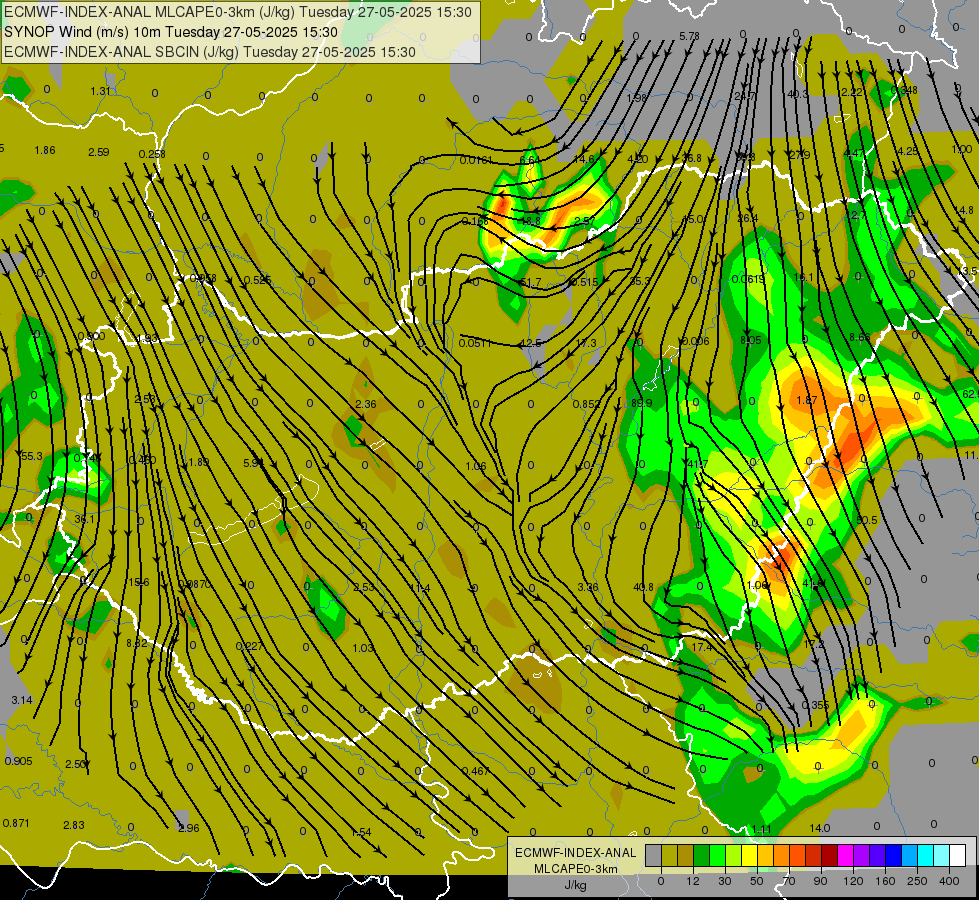
Task: Click the map value 1.31
Action: (101, 91)
